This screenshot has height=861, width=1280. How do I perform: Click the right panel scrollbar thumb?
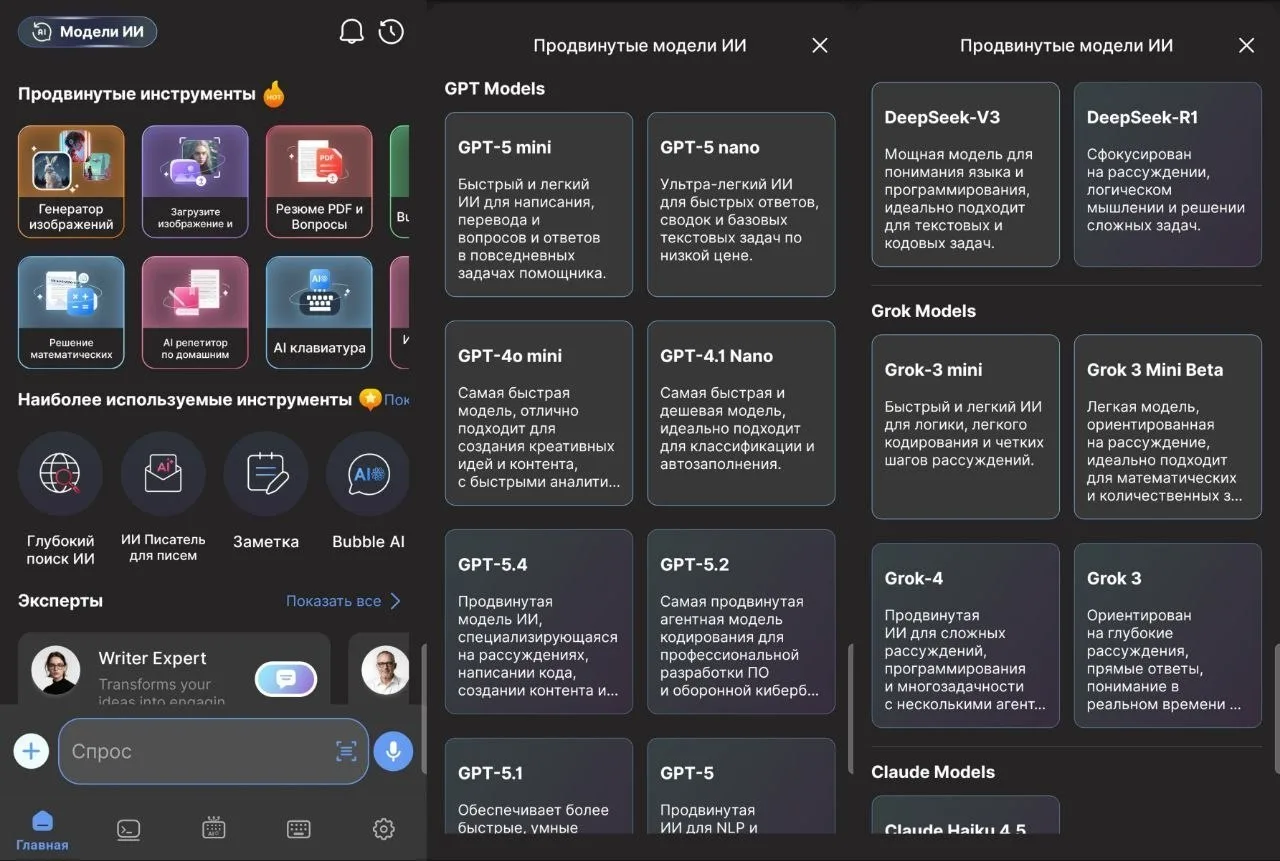point(1276,707)
